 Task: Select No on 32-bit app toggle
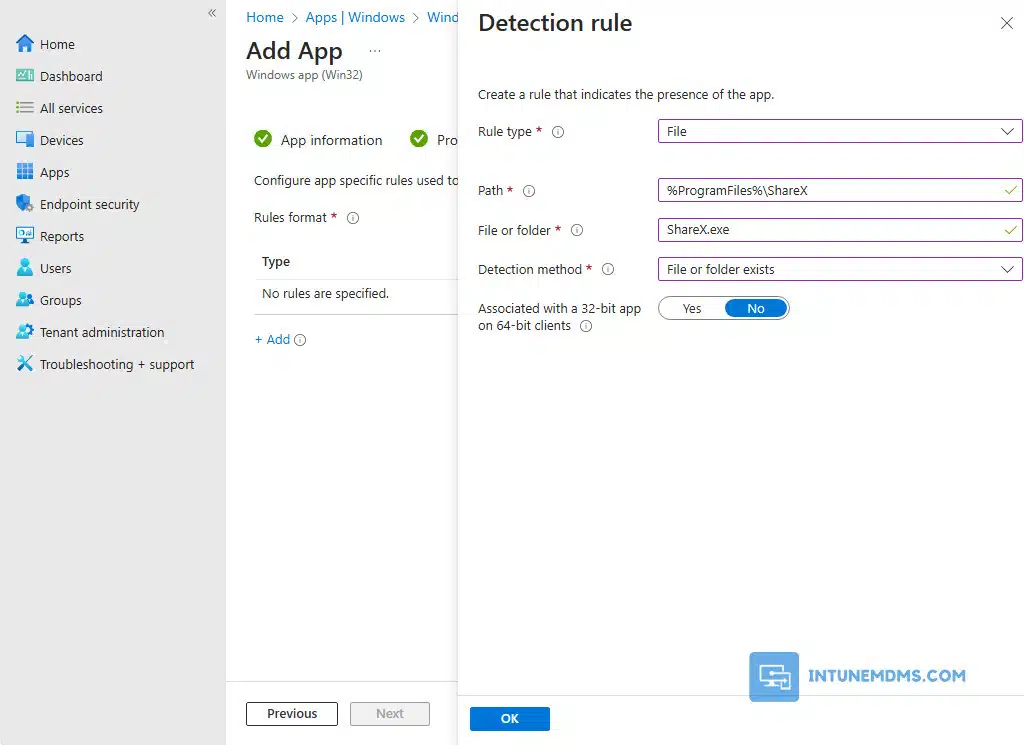click(x=756, y=309)
